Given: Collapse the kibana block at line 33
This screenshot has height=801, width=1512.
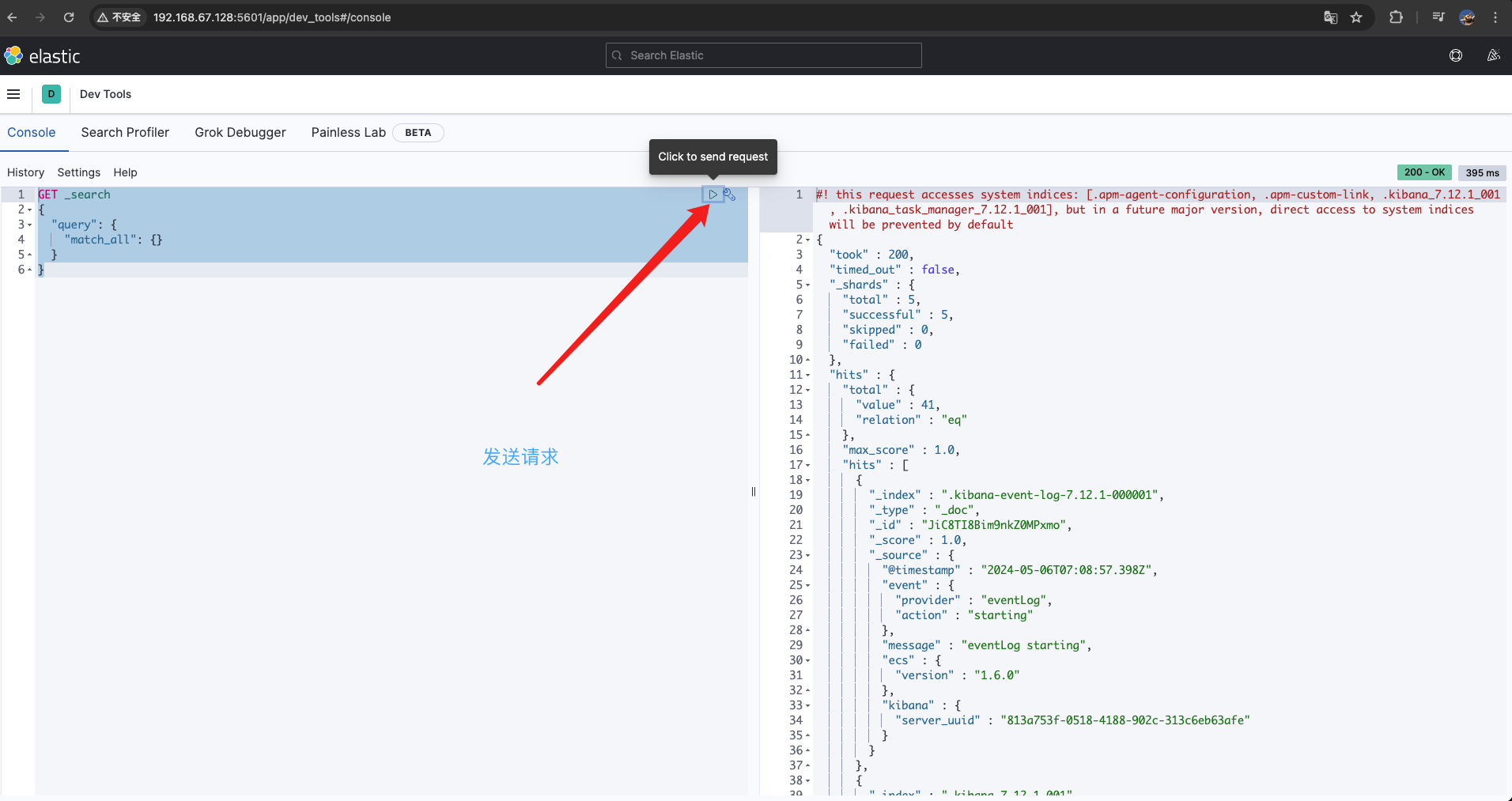Looking at the screenshot, I should click(808, 706).
